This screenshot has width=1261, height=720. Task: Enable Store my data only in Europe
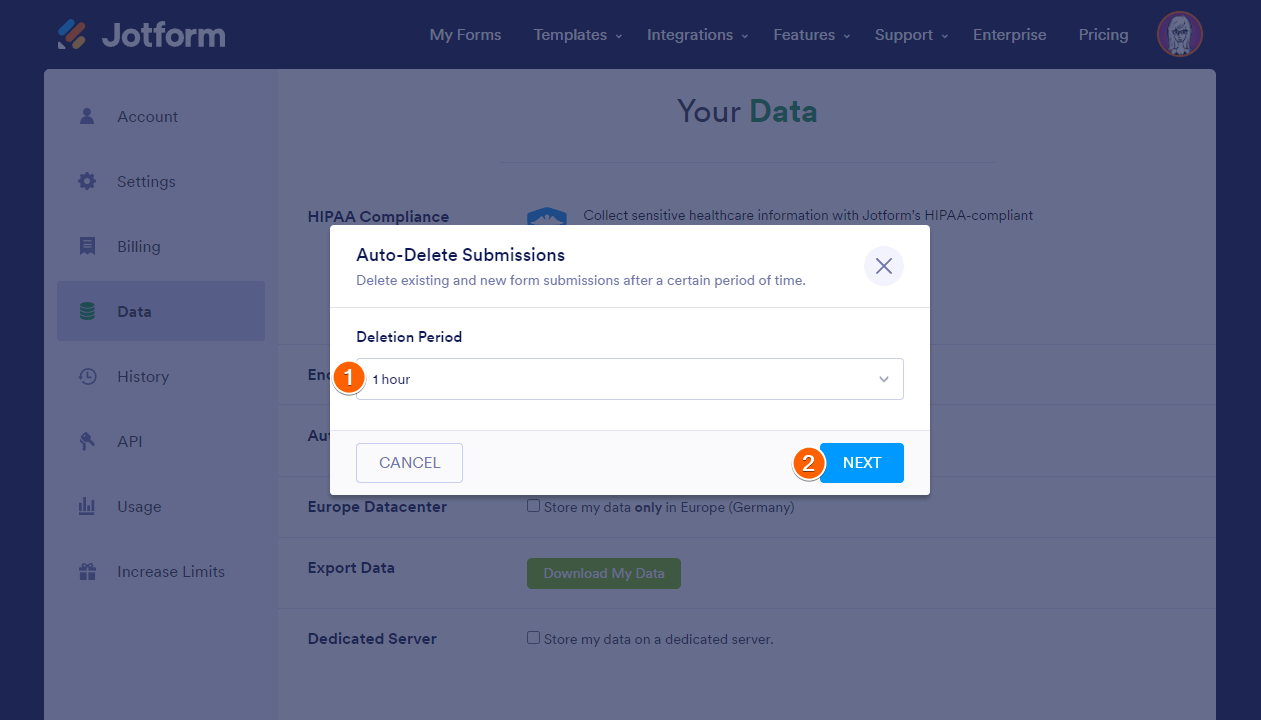coord(534,506)
